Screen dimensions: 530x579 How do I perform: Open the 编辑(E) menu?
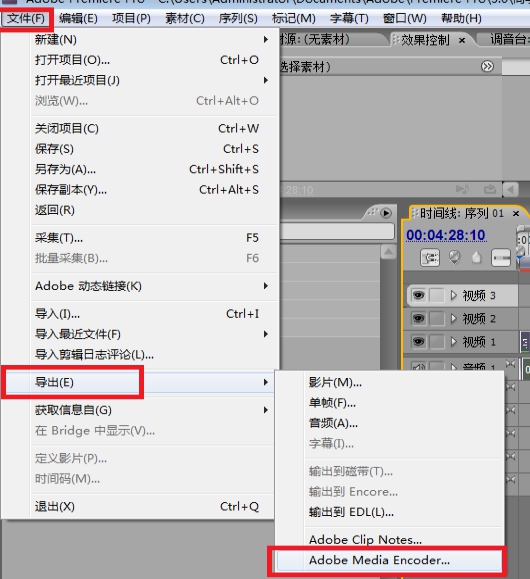78,18
